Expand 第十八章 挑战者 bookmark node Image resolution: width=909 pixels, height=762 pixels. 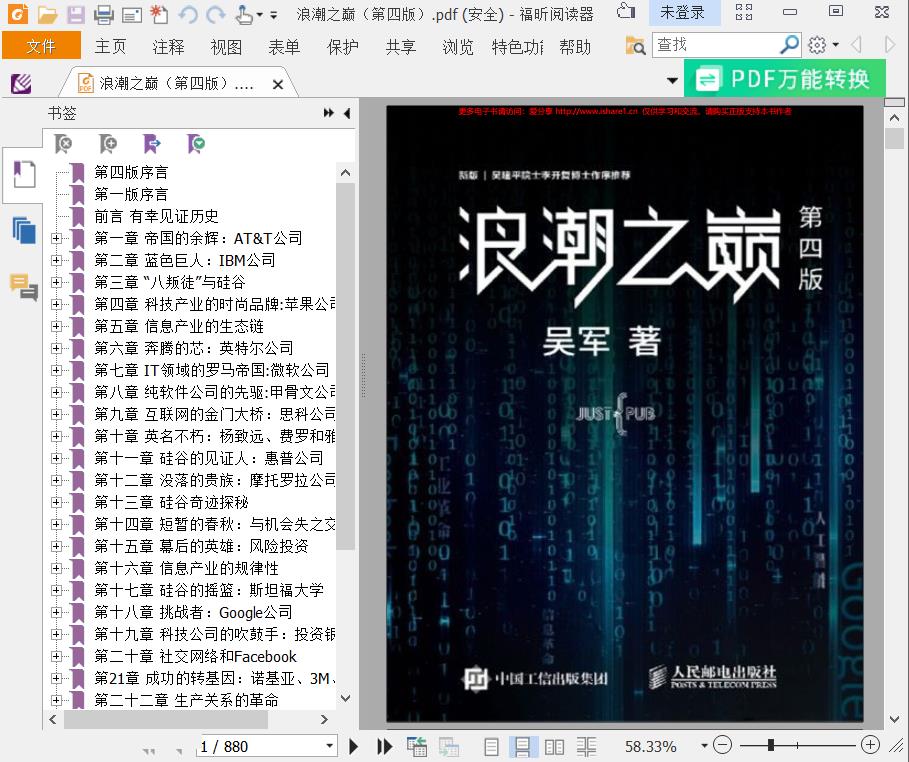(56, 612)
